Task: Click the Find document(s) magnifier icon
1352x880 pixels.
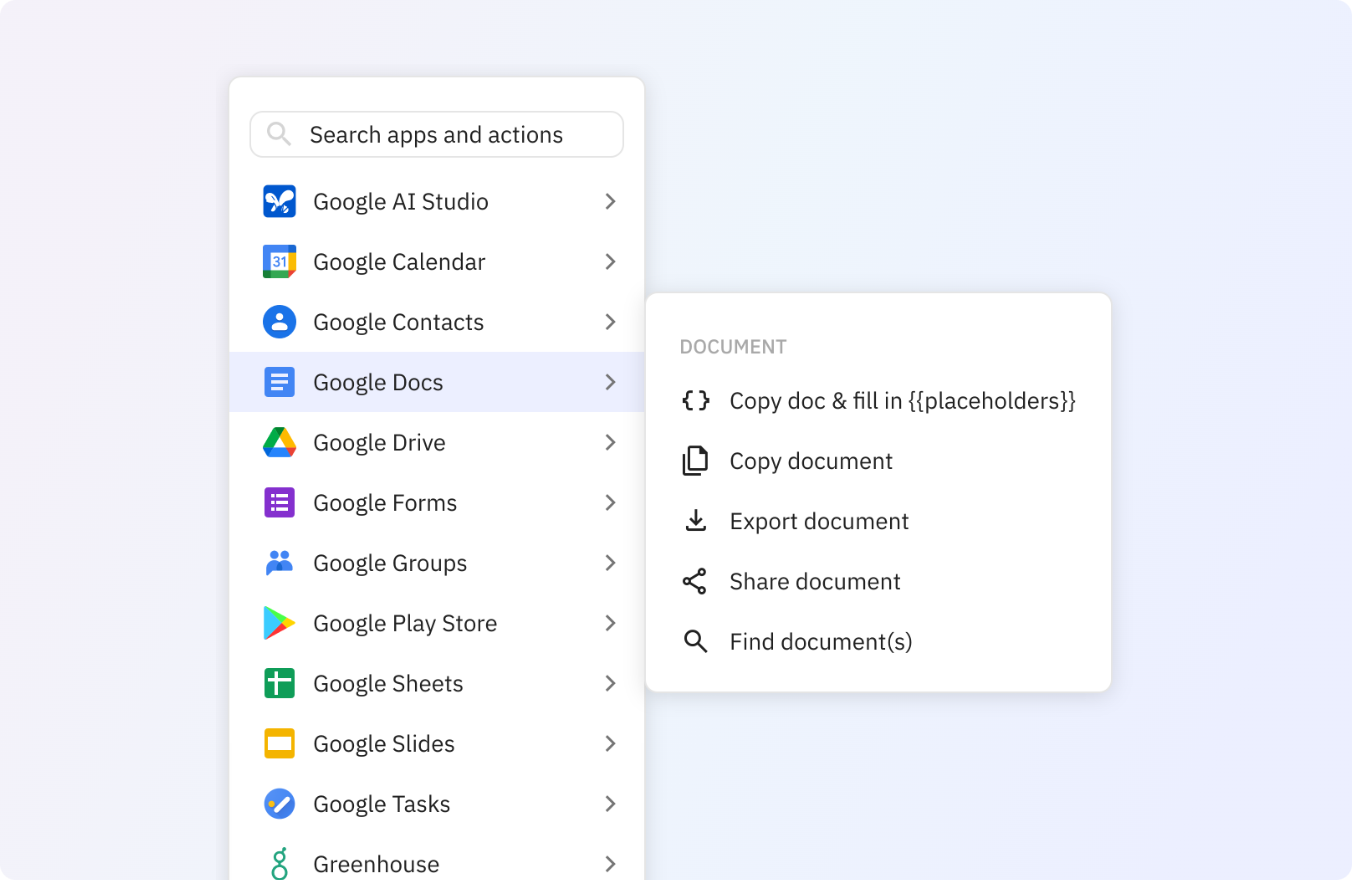Action: click(695, 642)
